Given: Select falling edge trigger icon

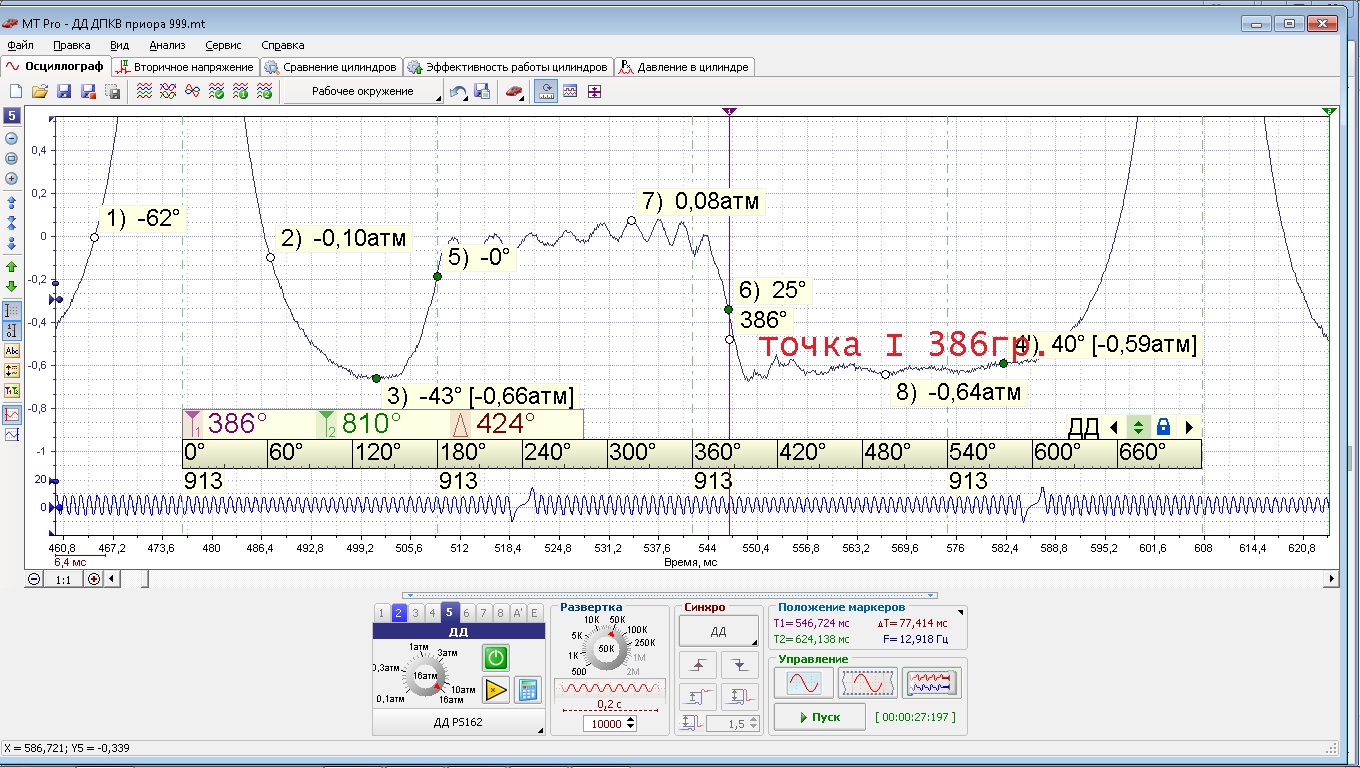Looking at the screenshot, I should pyautogui.click(x=740, y=665).
